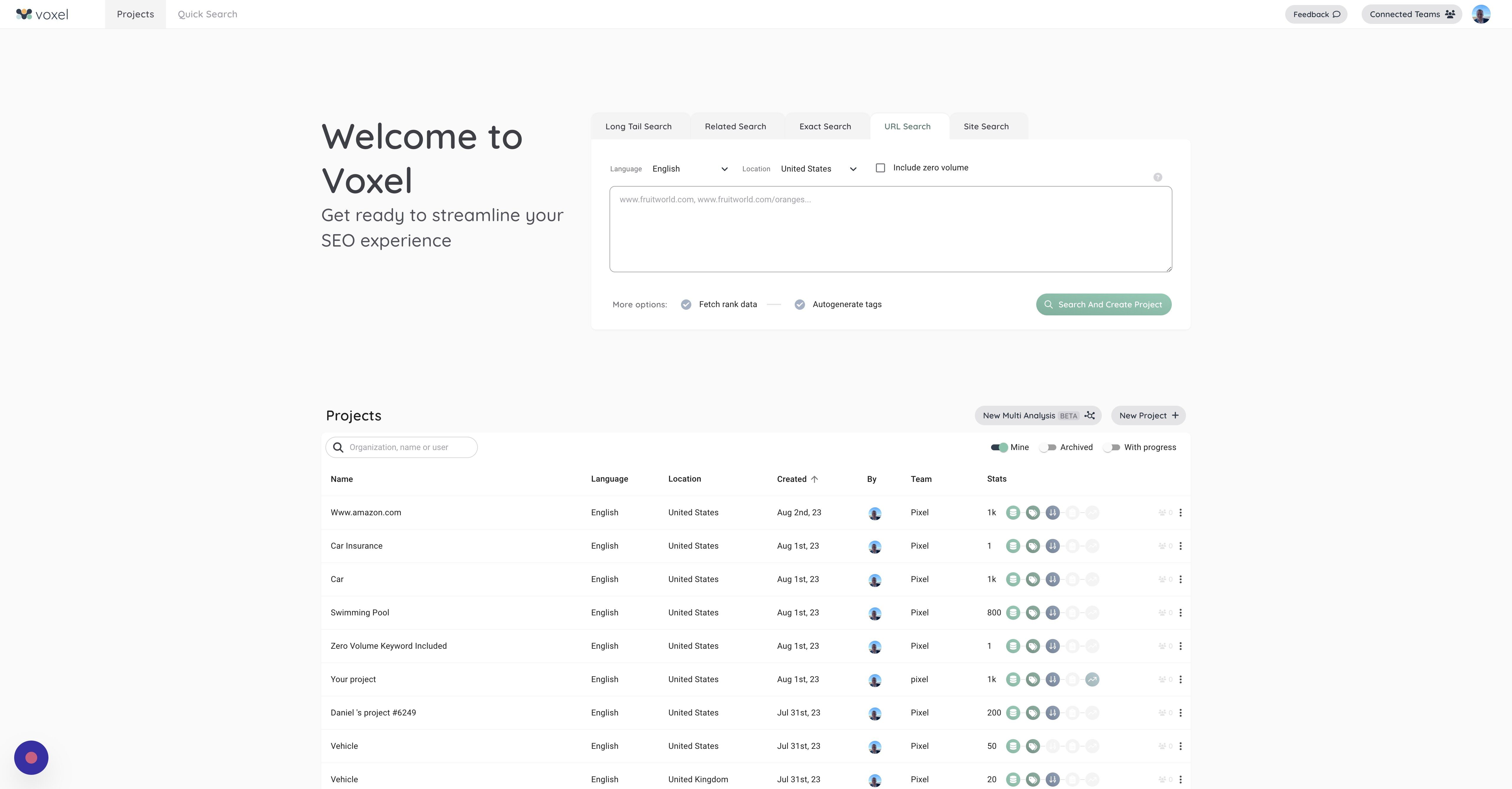Click the Team column header
The height and width of the screenshot is (789, 1512).
[921, 479]
